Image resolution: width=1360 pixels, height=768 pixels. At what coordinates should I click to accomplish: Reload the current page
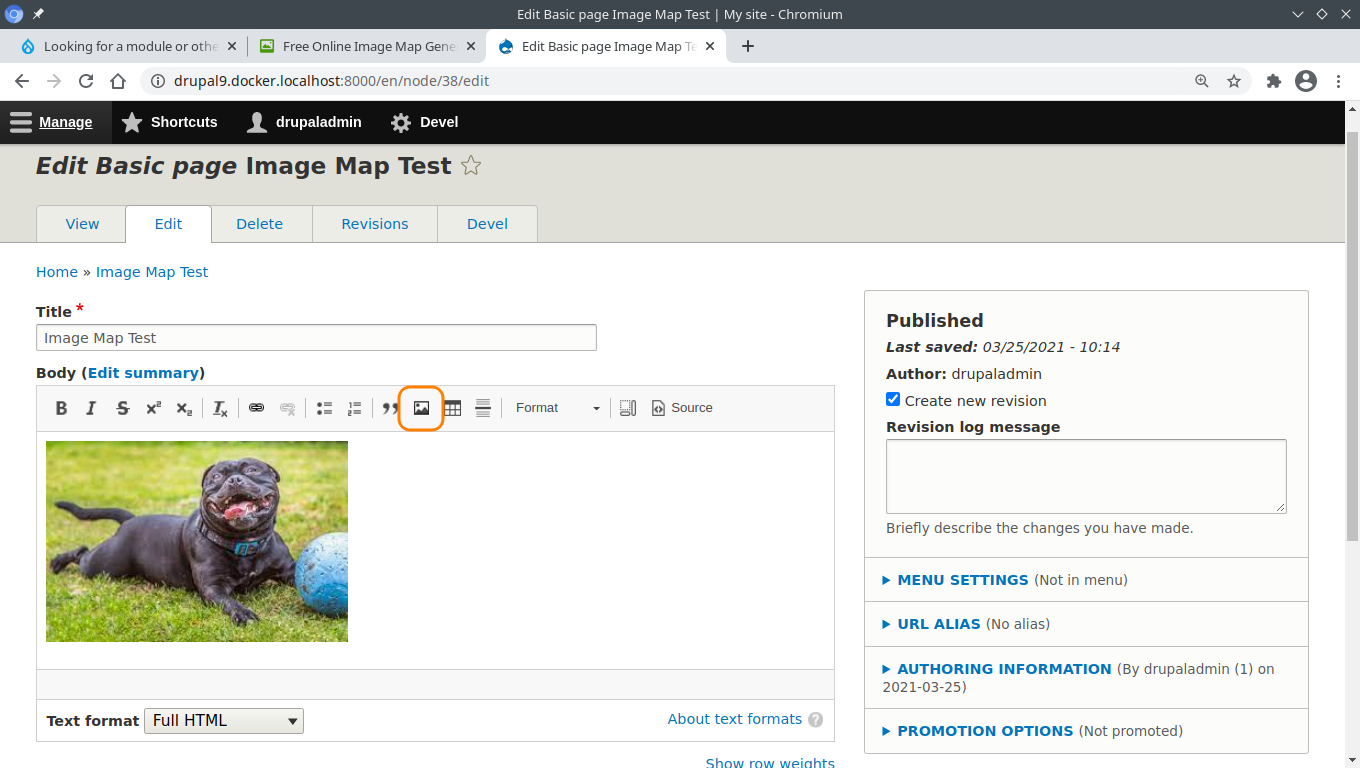click(x=86, y=81)
